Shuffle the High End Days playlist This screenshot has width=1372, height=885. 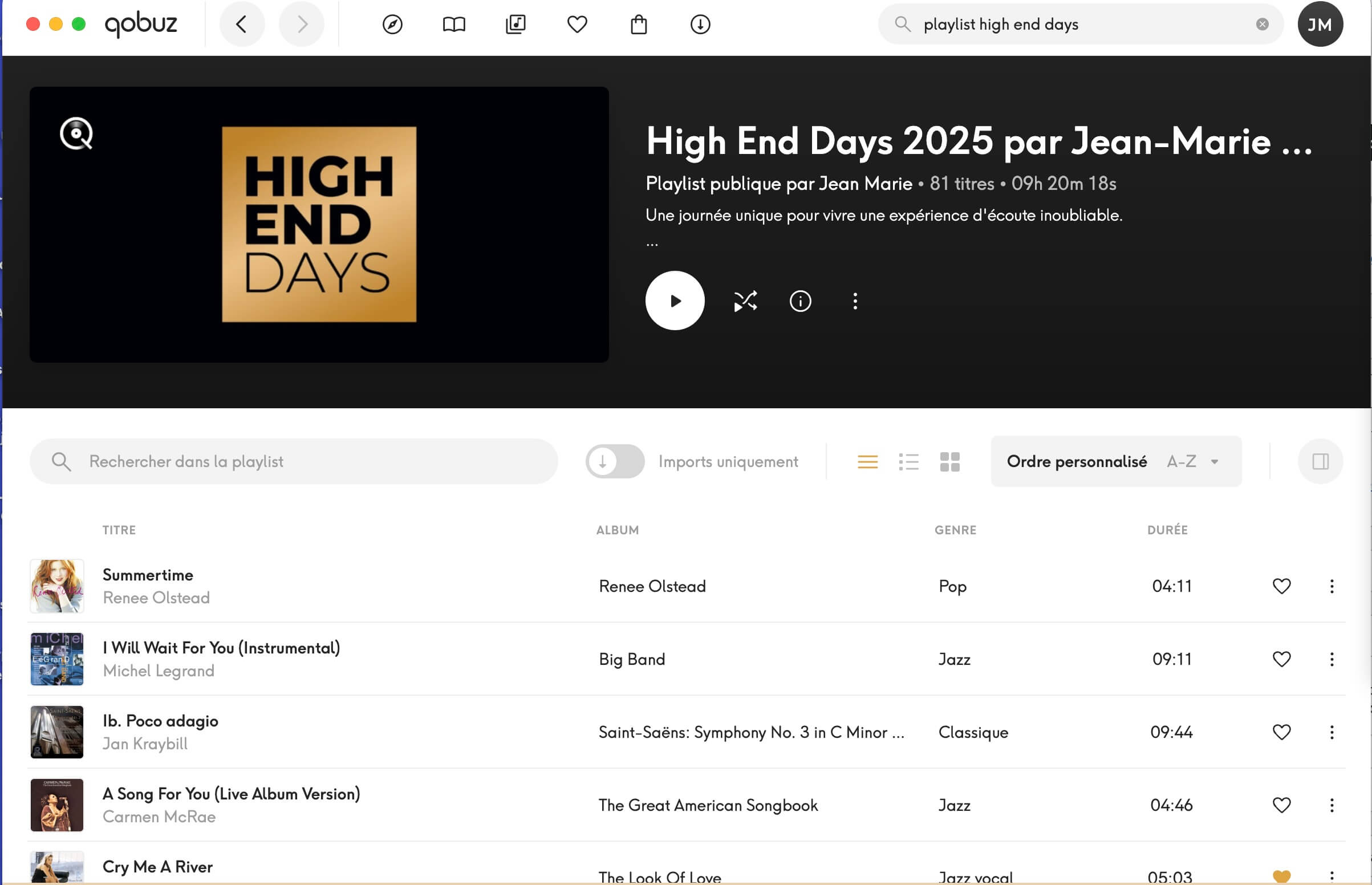(745, 301)
